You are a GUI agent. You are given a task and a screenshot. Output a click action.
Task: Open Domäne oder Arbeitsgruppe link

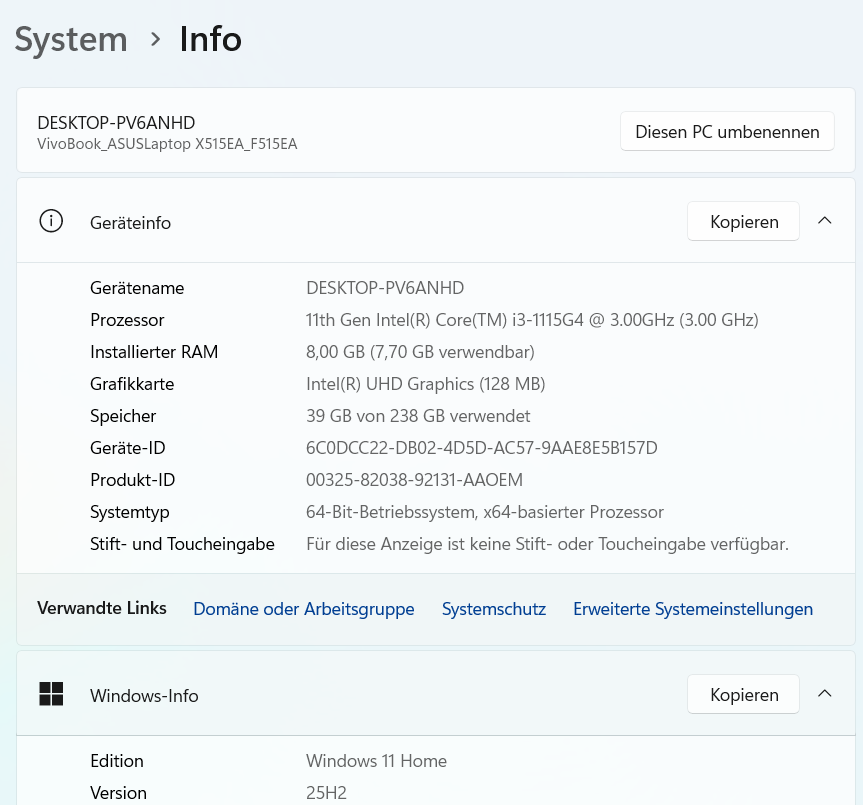pos(304,609)
